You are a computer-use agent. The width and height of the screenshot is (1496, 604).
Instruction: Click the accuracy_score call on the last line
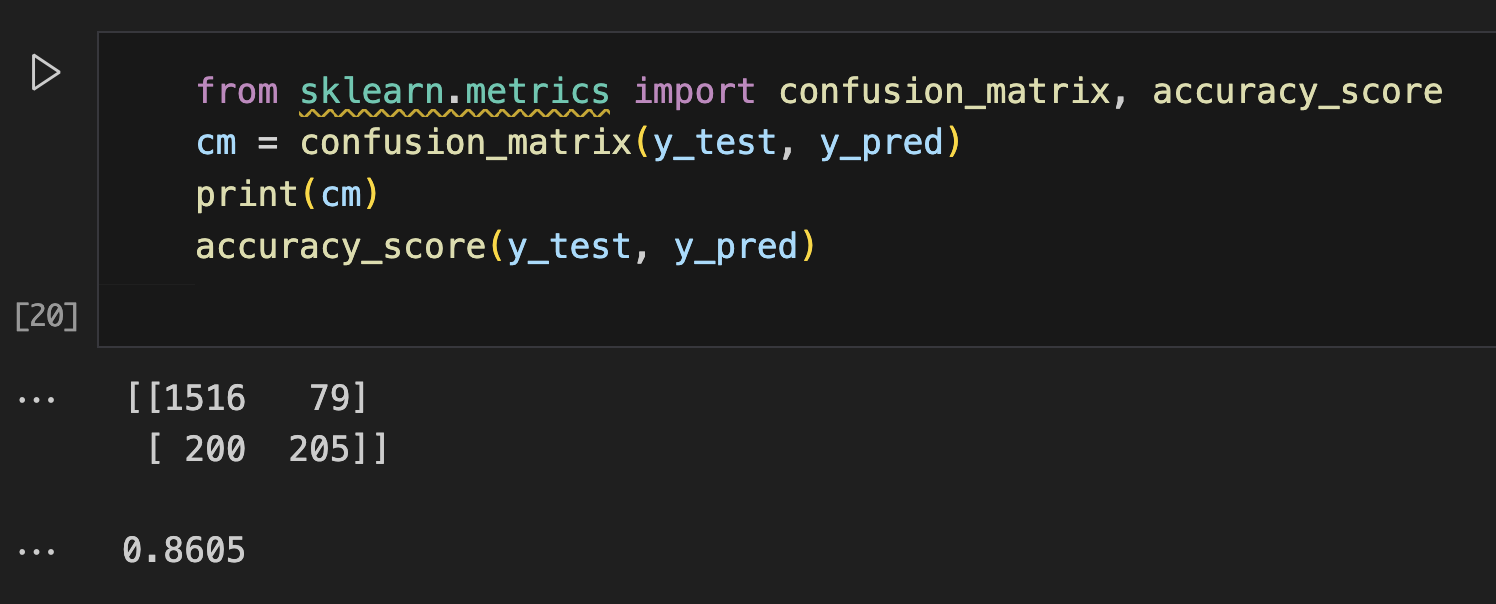340,246
